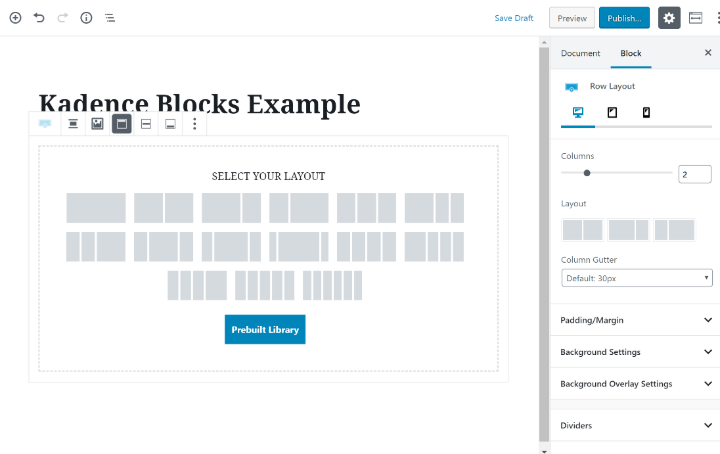The width and height of the screenshot is (720, 454).
Task: Click the Kadence Blocks controls icon
Action: click(695, 18)
